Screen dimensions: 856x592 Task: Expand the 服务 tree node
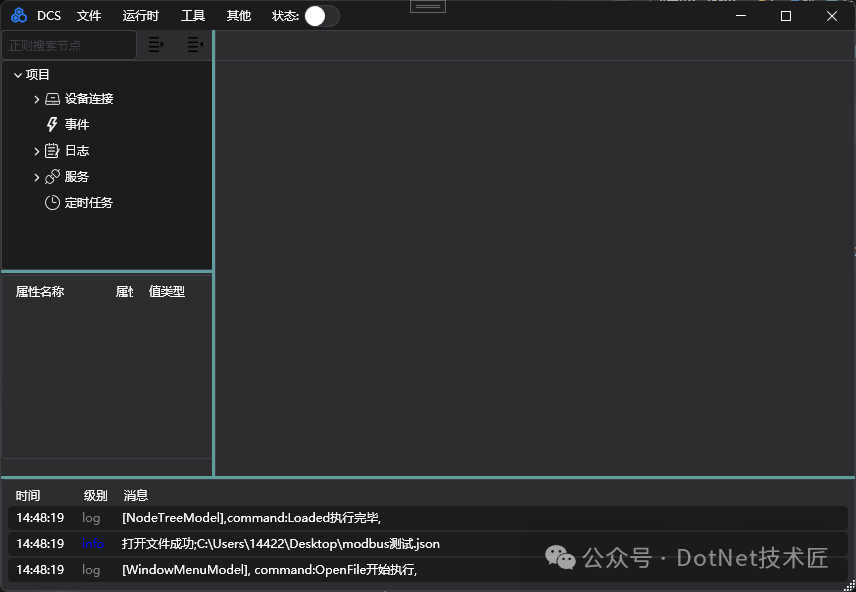tap(37, 176)
